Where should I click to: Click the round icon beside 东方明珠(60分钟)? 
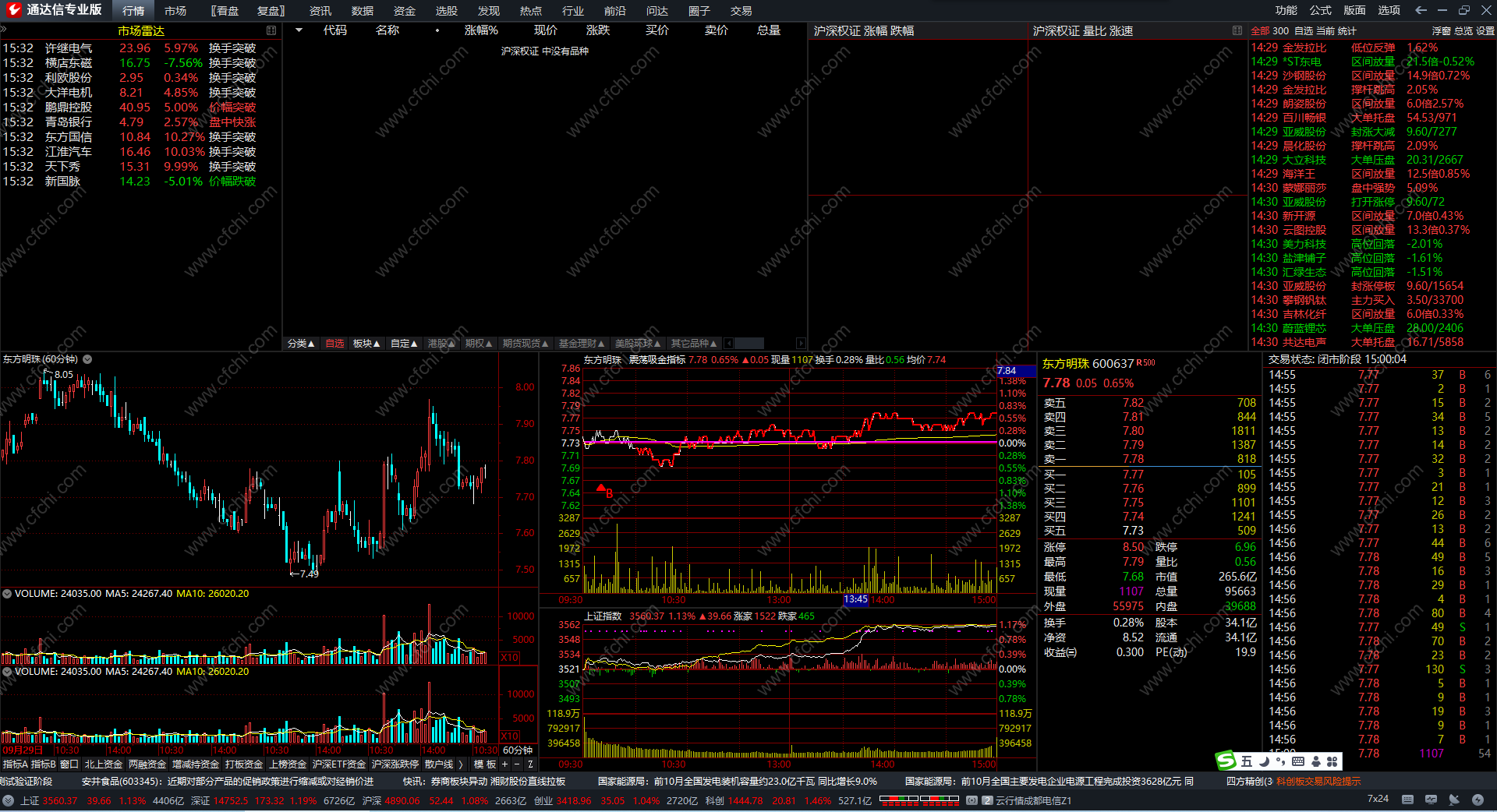[x=87, y=359]
